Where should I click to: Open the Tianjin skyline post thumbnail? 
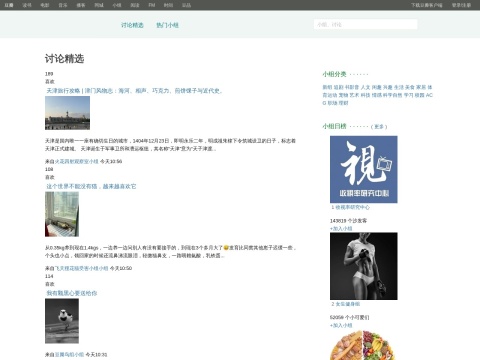67,113
